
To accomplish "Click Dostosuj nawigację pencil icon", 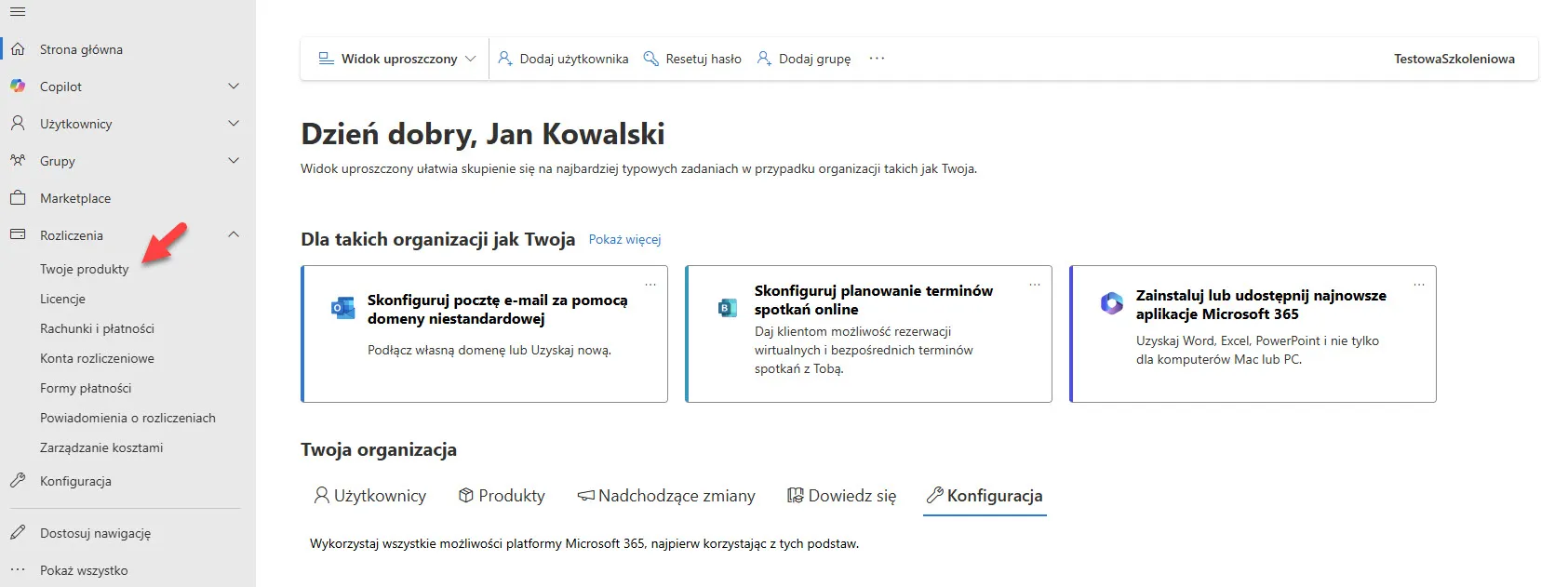I will (18, 533).
